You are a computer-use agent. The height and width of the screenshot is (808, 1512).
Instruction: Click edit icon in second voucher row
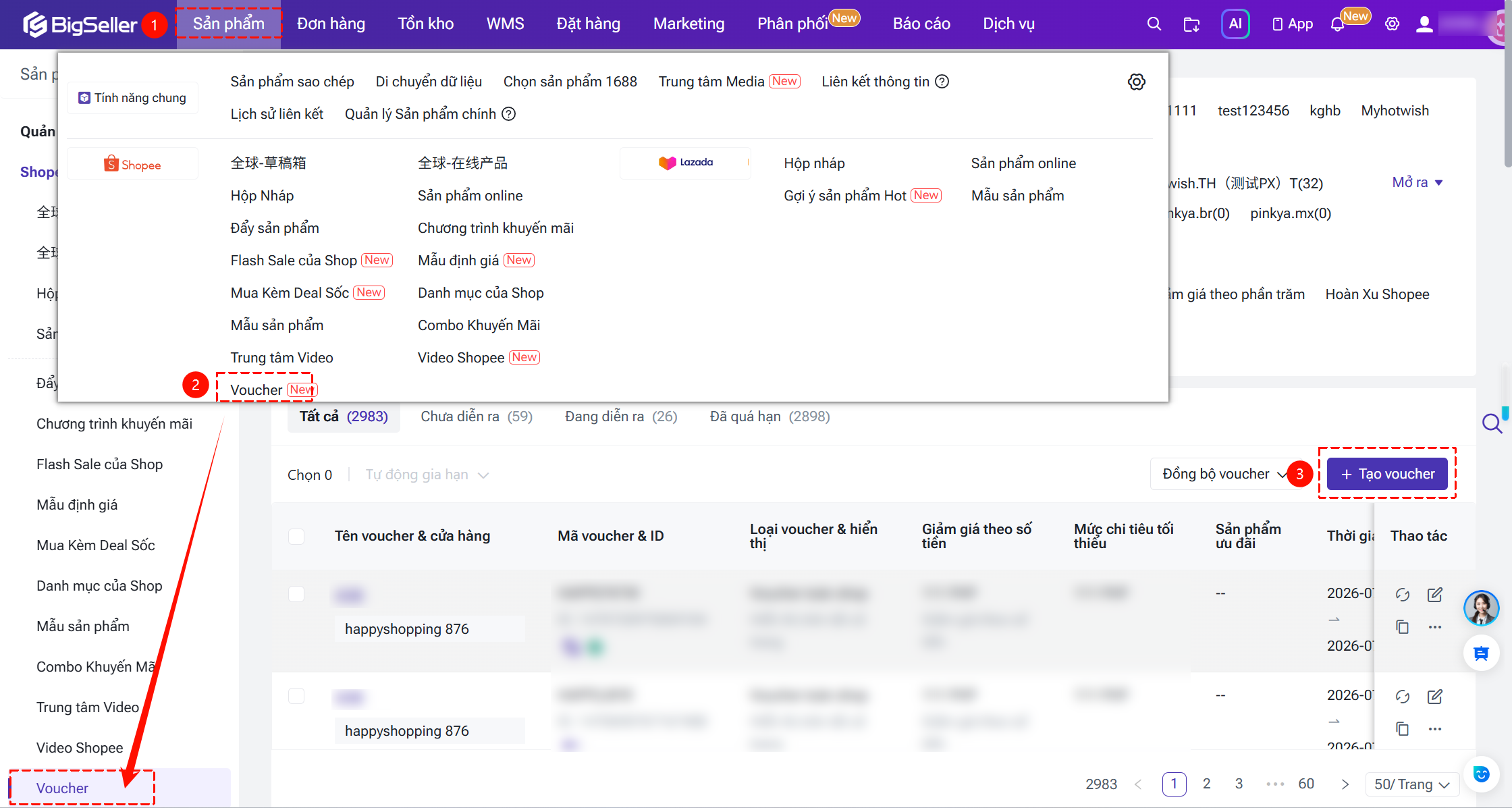(1435, 696)
